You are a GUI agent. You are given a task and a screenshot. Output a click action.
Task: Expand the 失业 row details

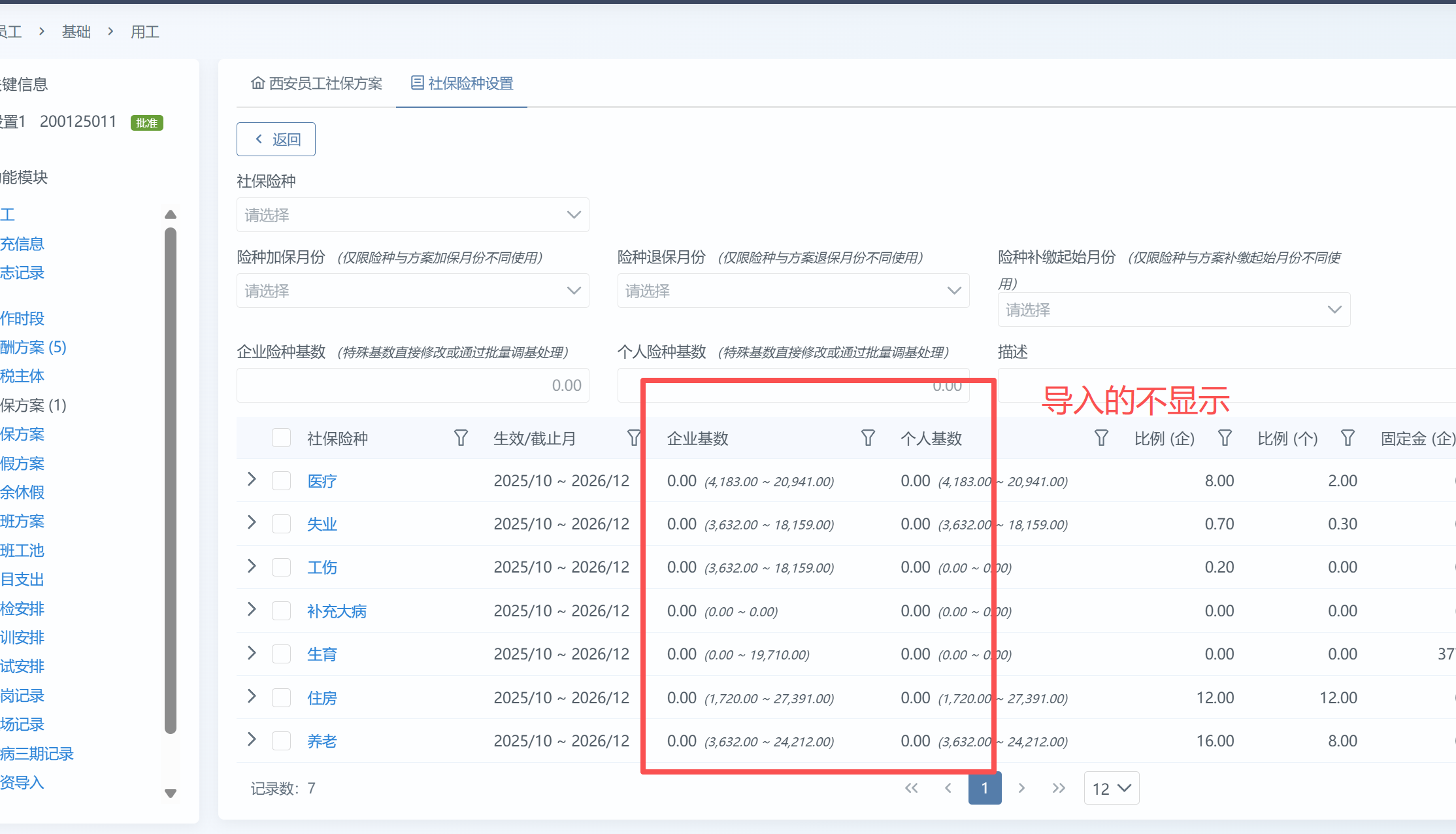coord(252,523)
